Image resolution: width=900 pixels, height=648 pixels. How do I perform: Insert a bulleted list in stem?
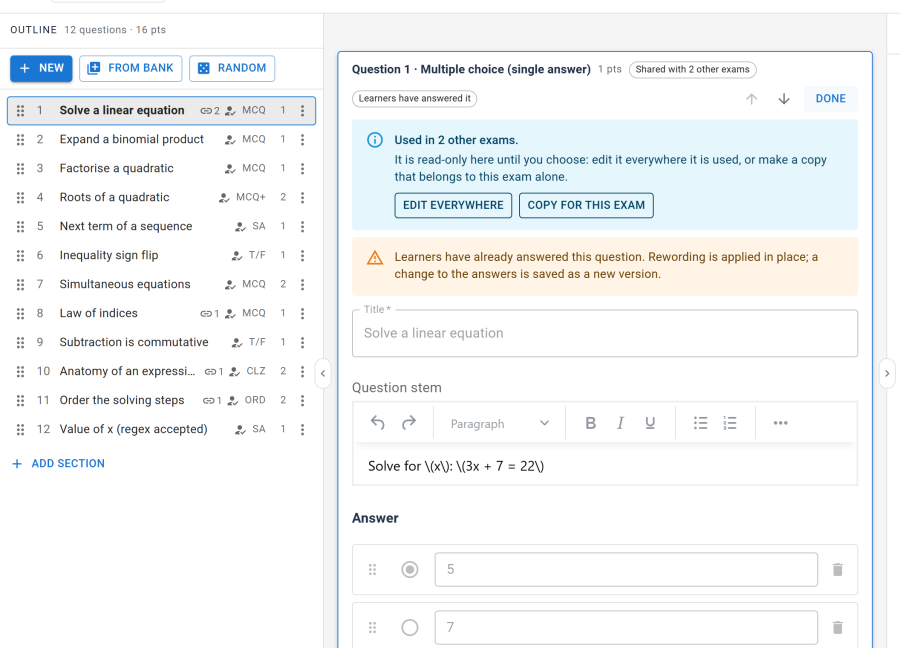point(700,423)
